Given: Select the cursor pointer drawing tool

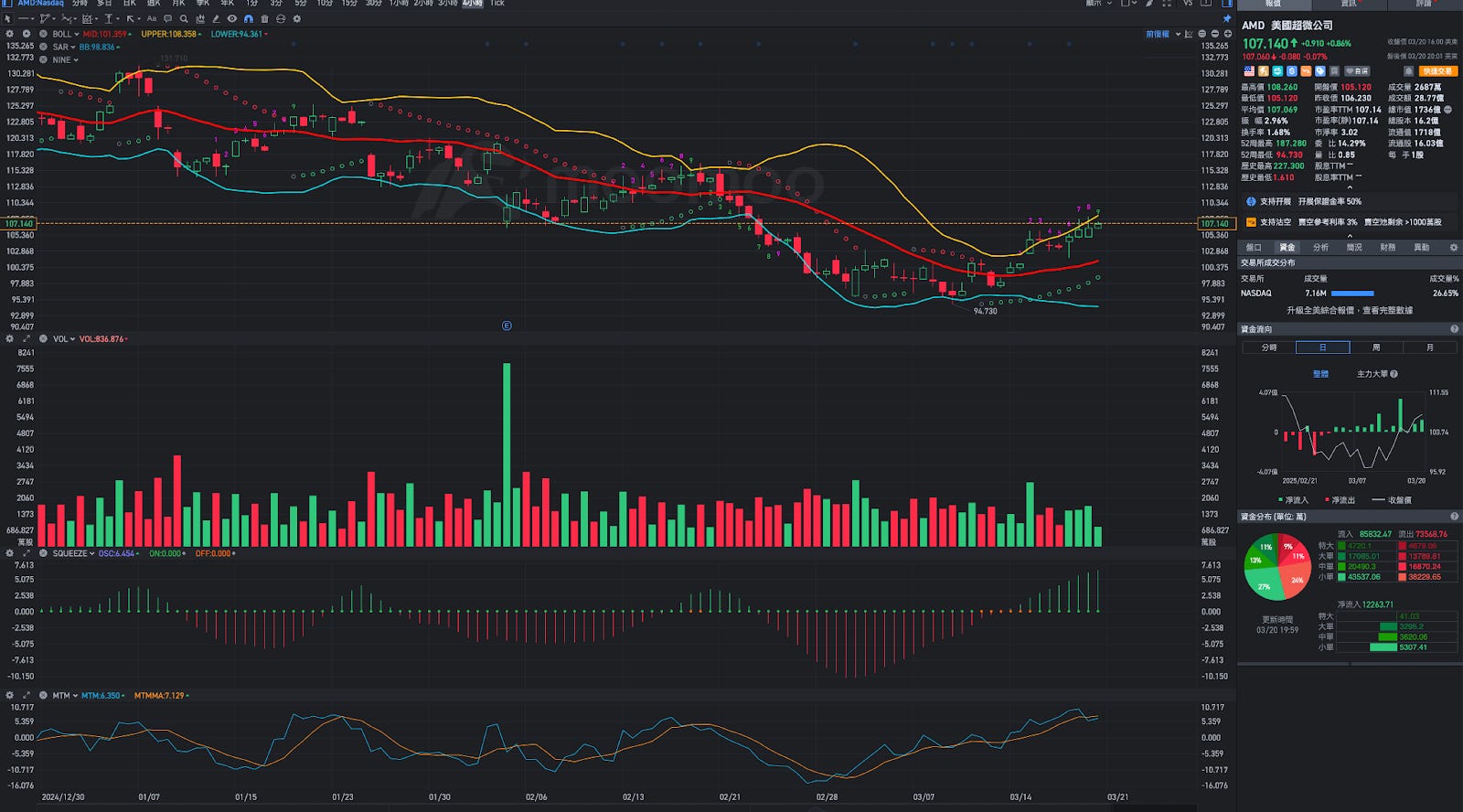Looking at the screenshot, I should pos(7,18).
